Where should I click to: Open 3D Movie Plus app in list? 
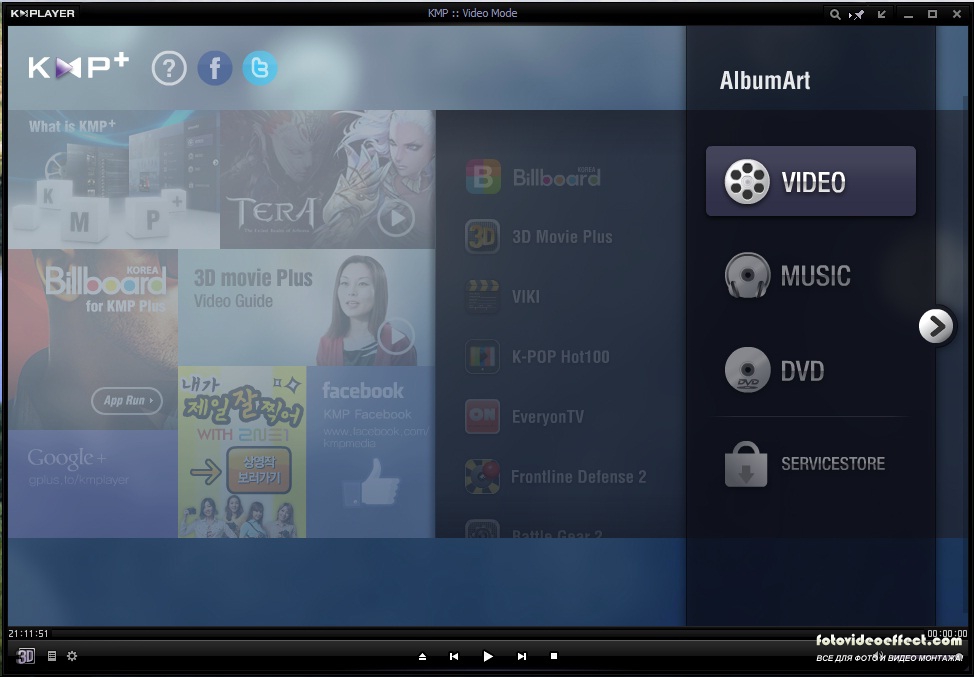(539, 237)
